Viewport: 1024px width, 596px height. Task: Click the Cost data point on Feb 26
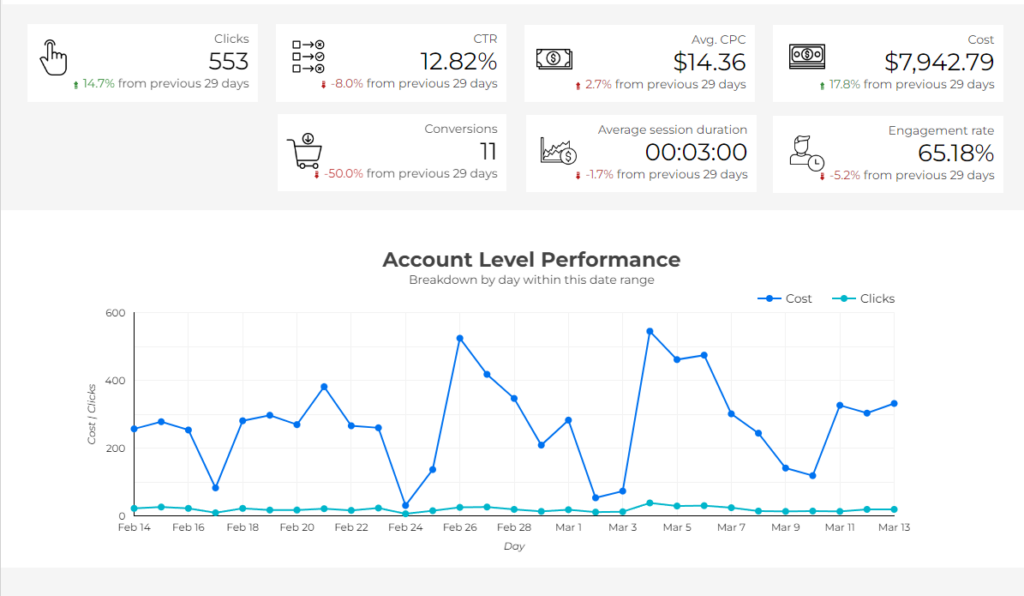(460, 339)
